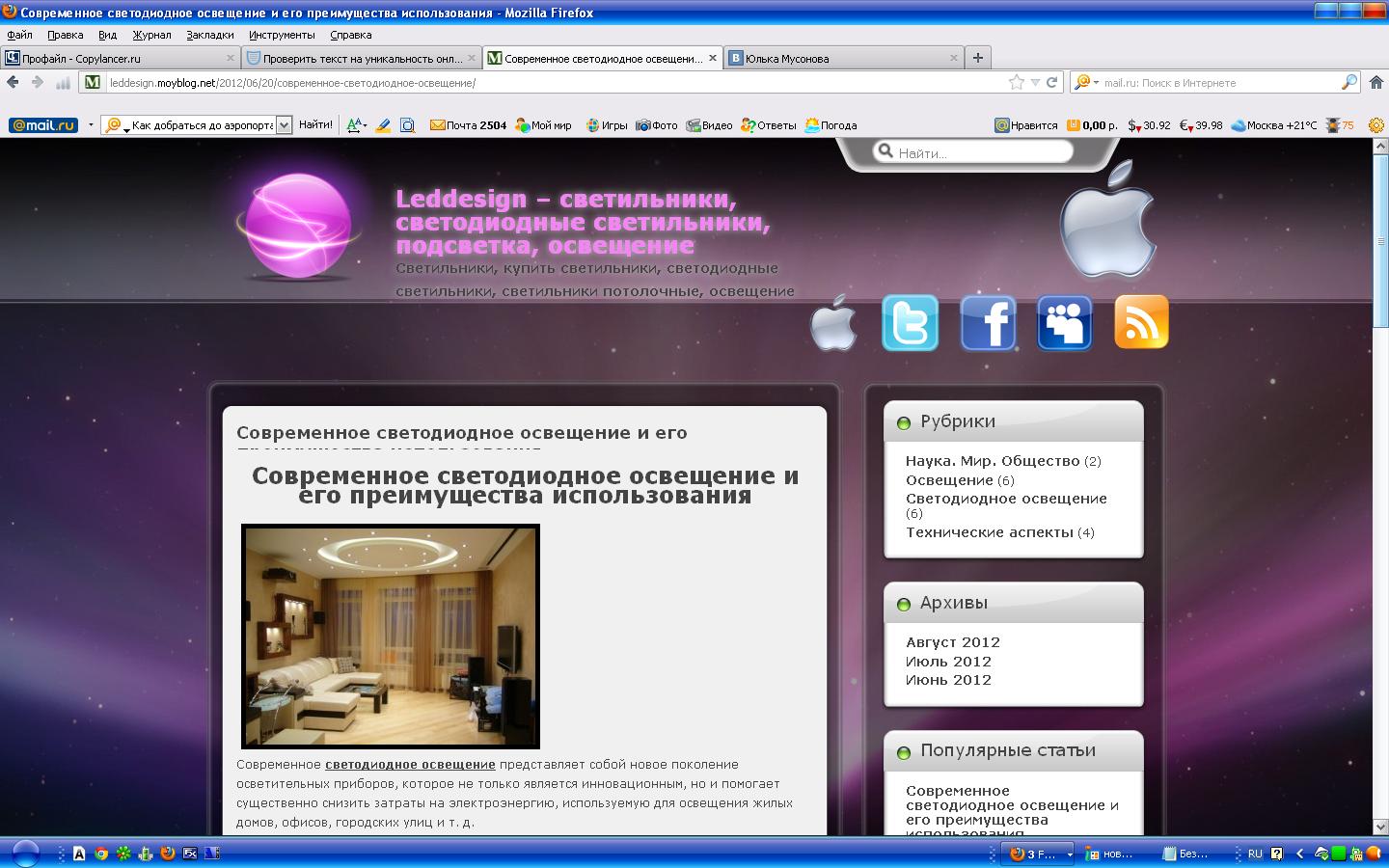Click the Leddesign blog title link
This screenshot has width=1389, height=868.
pos(584,222)
